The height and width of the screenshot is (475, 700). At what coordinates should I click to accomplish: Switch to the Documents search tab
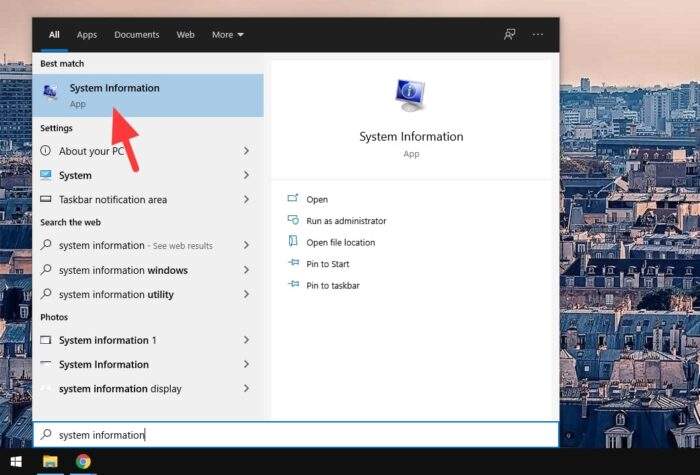[137, 34]
